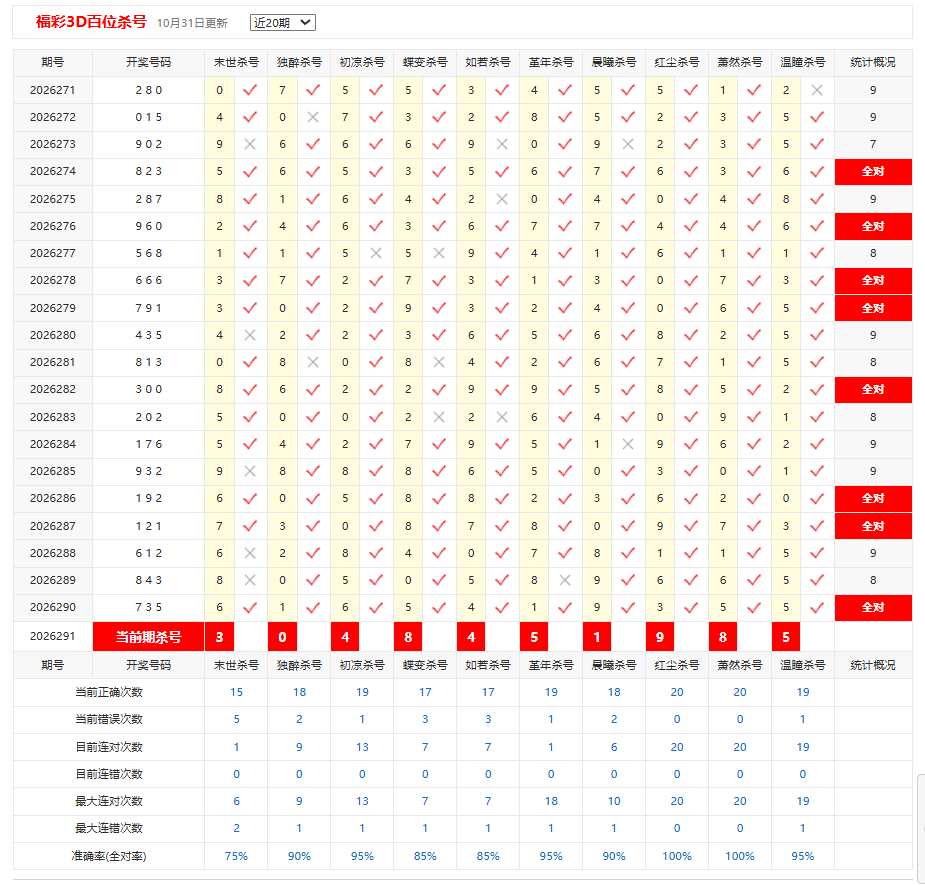Click the gray X mark in row 2026285
The width and height of the screenshot is (925, 885).
click(x=250, y=471)
